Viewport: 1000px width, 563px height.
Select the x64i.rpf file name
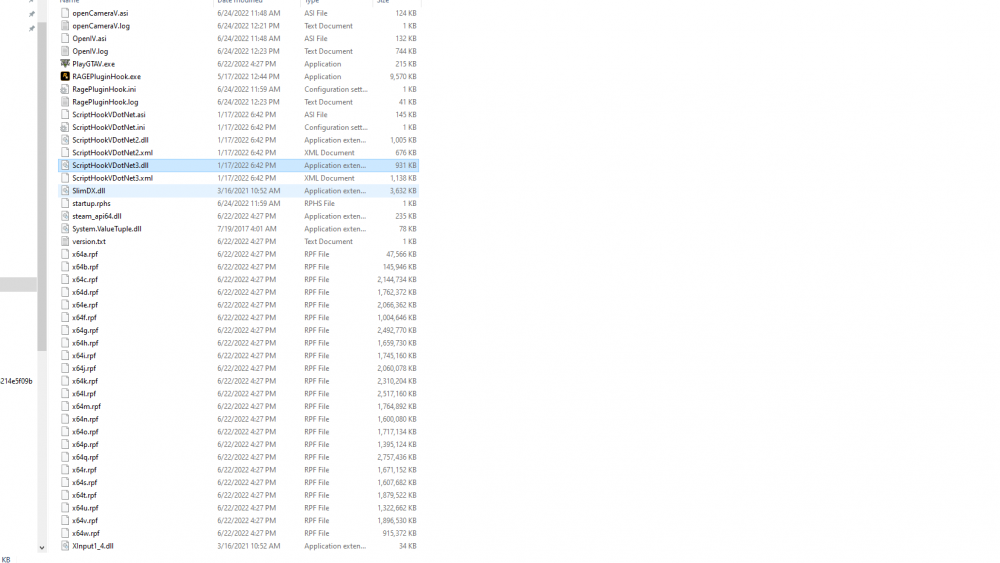(84, 356)
